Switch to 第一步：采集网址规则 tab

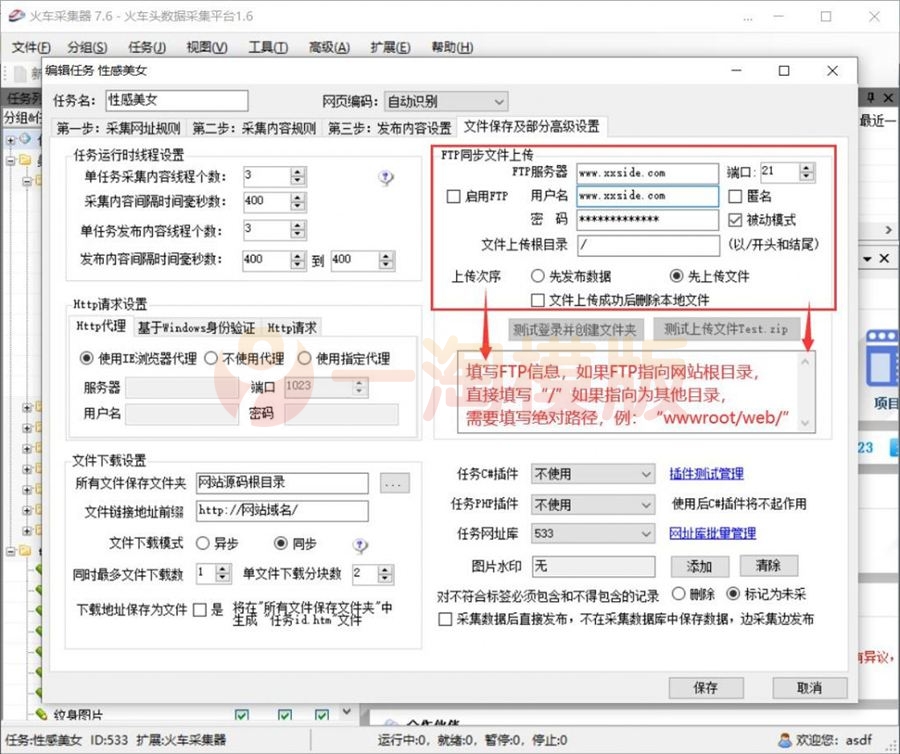pos(118,128)
